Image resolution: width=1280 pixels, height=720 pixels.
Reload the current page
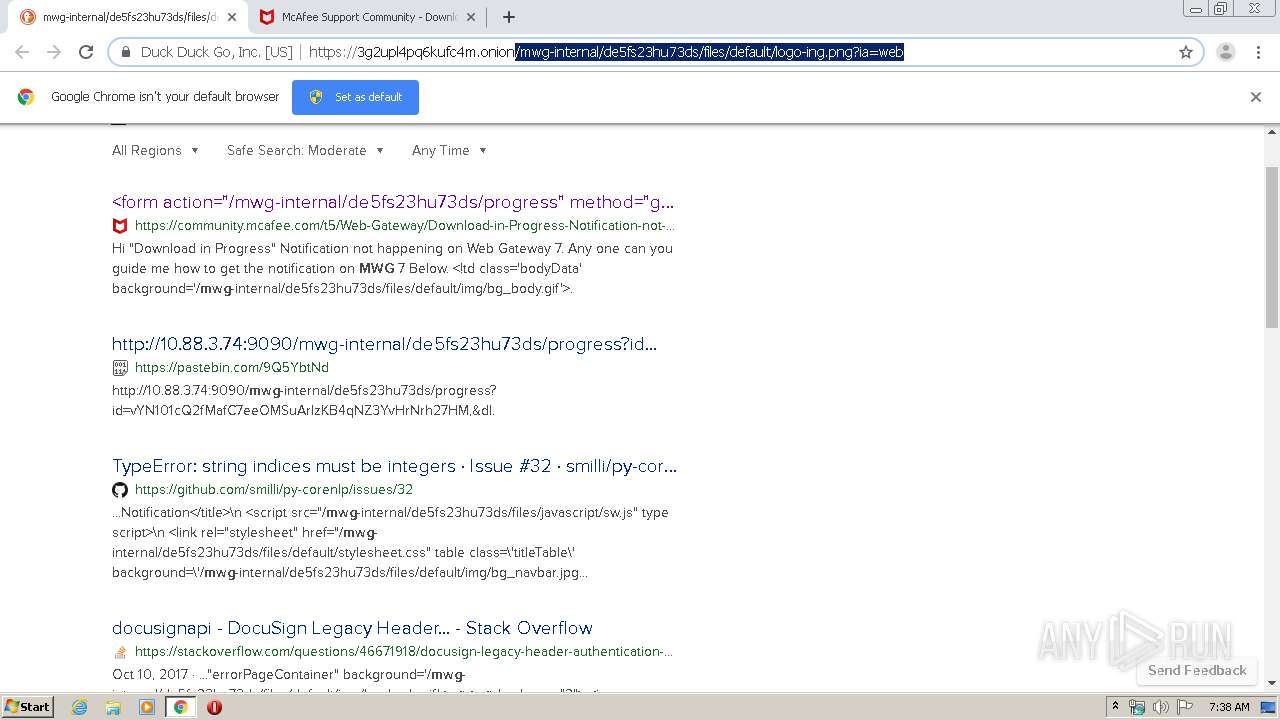pyautogui.click(x=86, y=52)
